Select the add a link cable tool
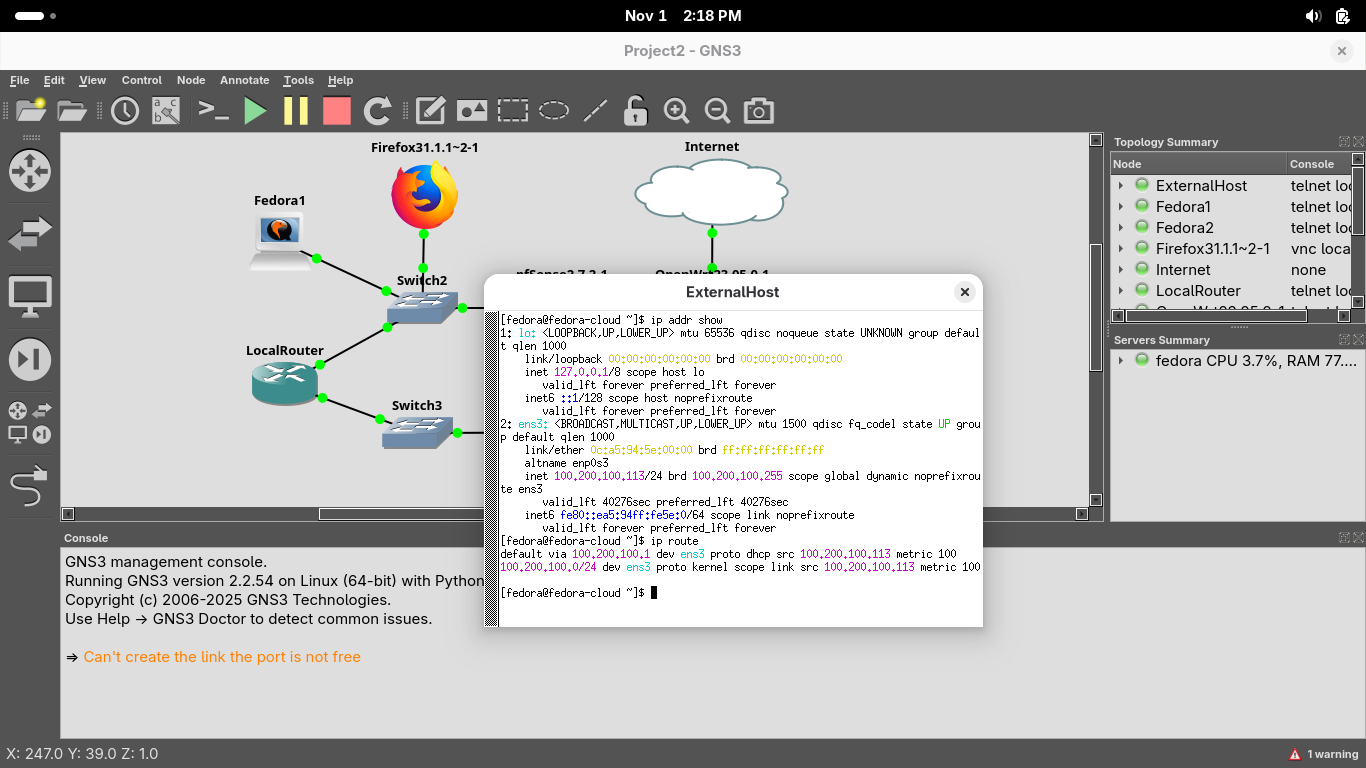 click(29, 486)
